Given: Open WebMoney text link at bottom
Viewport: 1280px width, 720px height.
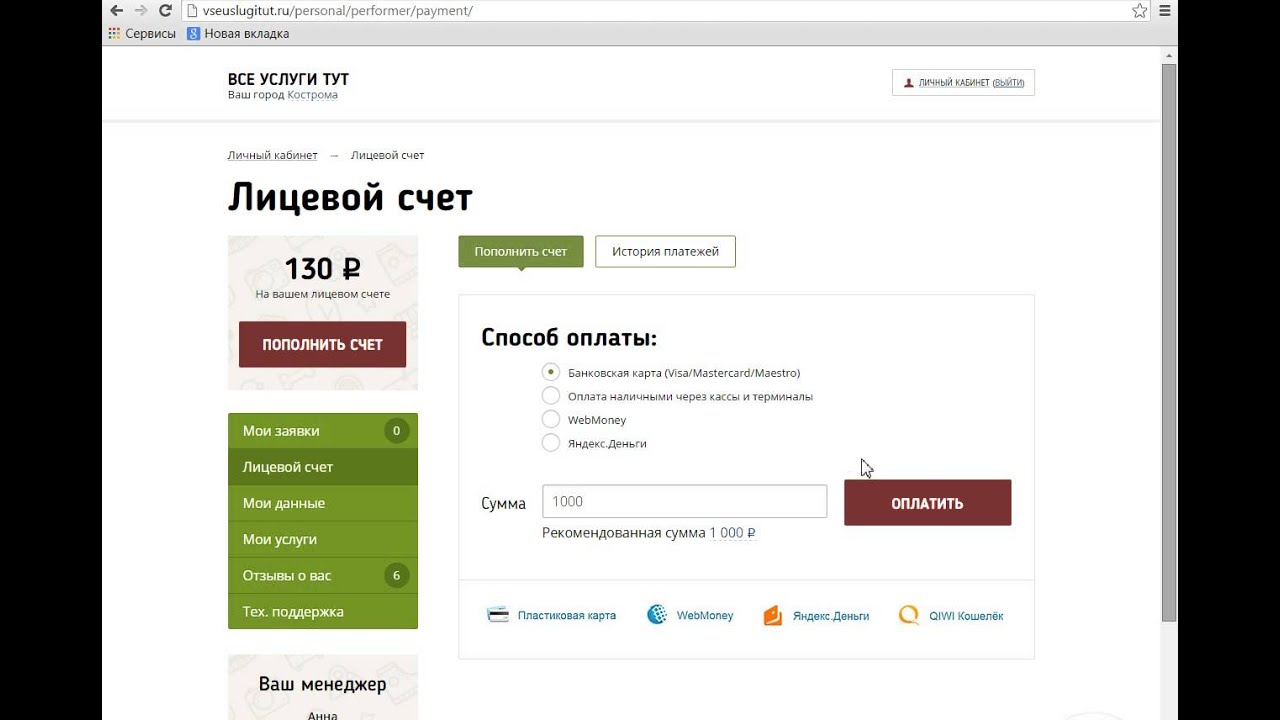Looking at the screenshot, I should [x=705, y=616].
